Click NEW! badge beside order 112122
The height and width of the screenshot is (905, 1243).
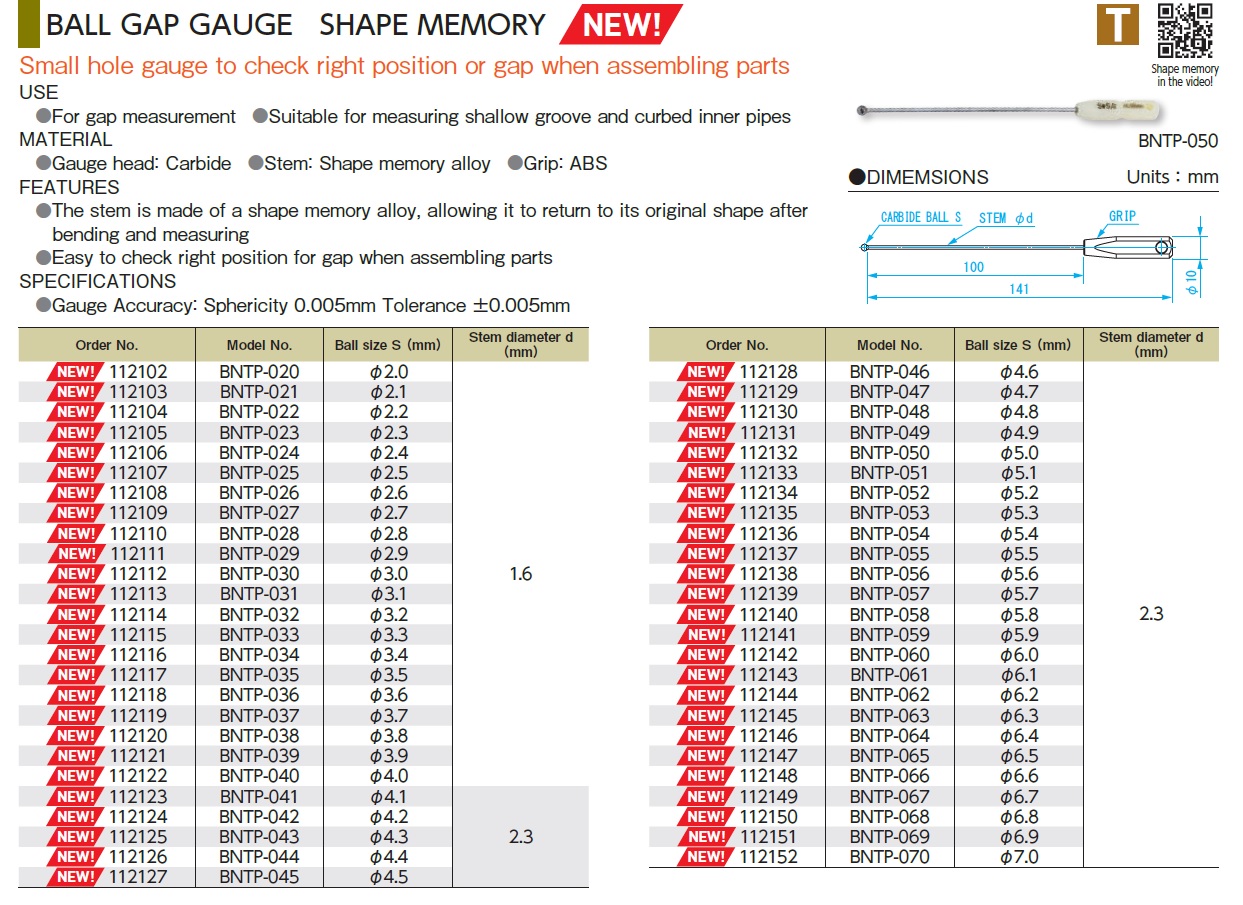75,776
